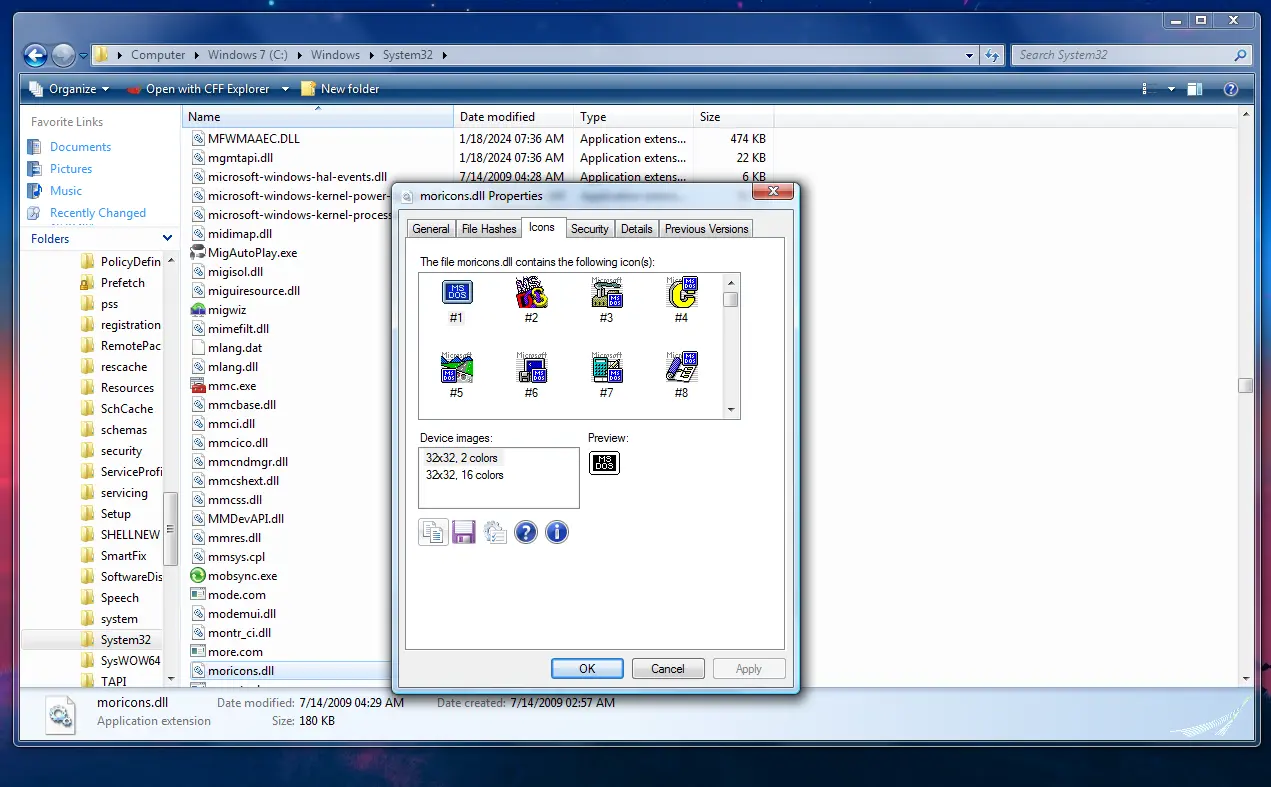Switch to the Security tab
Screen dimensions: 1271x787
[x=590, y=229]
